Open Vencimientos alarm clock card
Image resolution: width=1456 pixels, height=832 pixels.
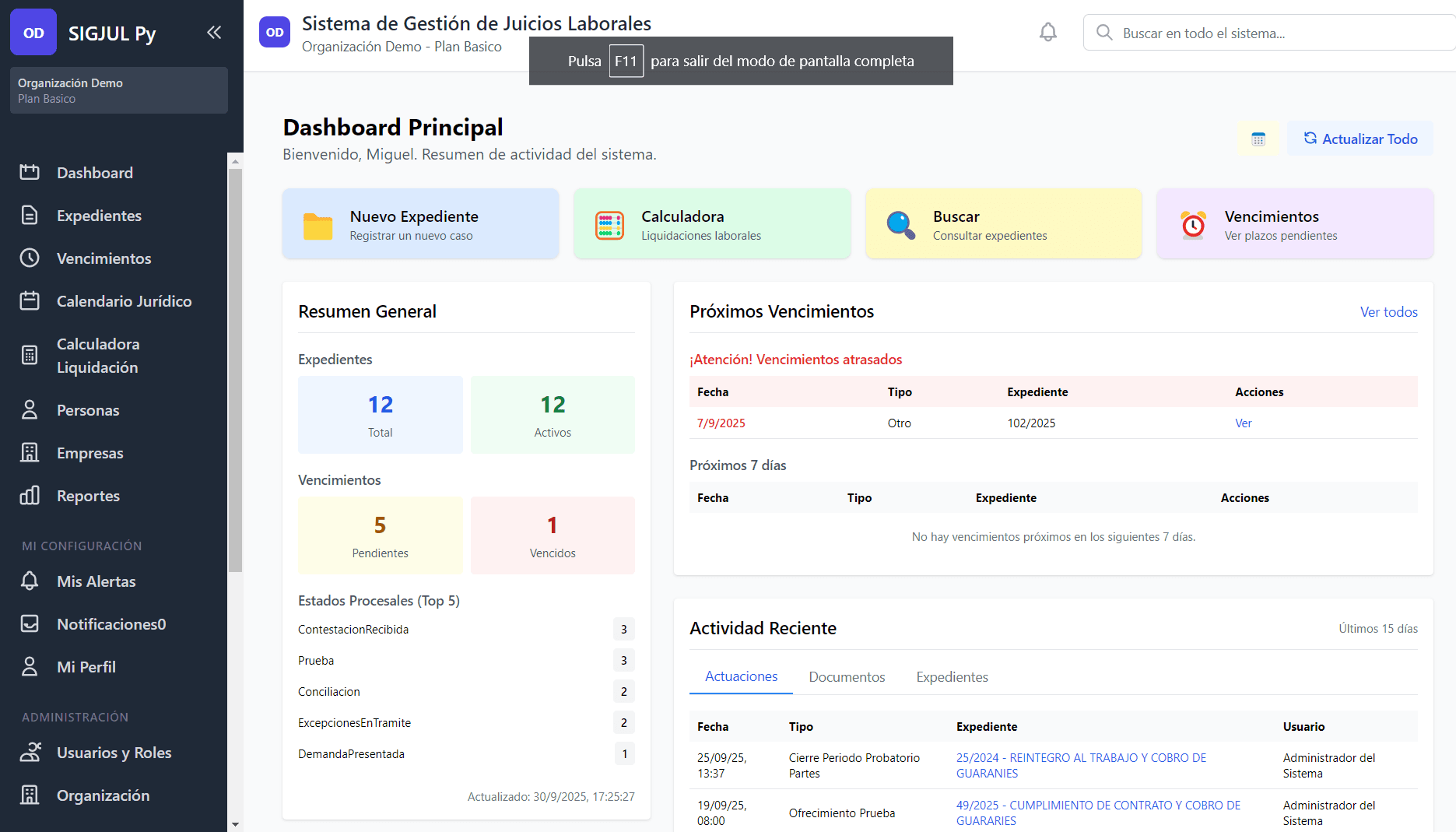coord(1294,224)
